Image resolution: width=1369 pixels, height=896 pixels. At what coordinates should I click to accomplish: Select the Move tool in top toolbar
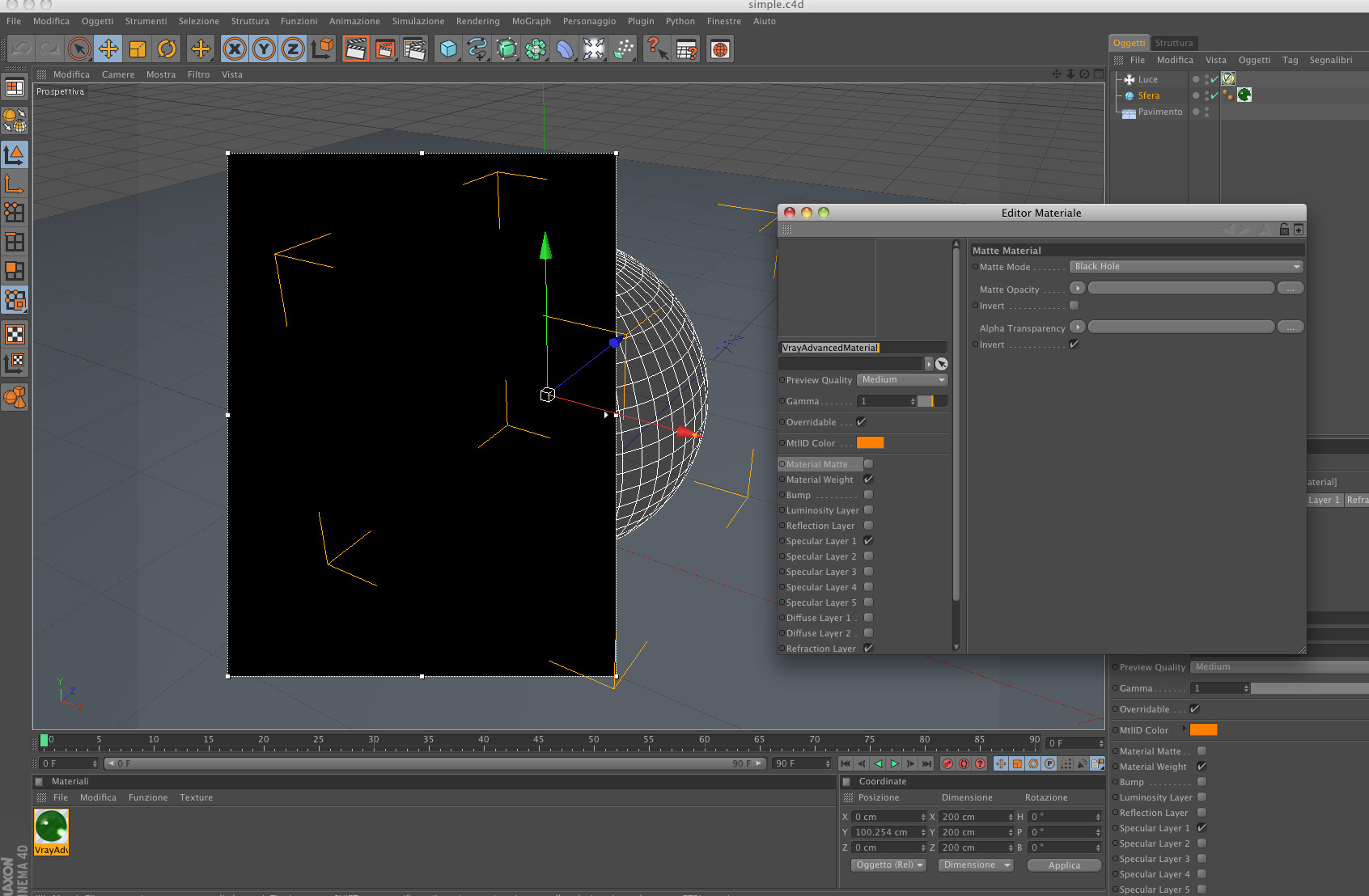click(108, 49)
